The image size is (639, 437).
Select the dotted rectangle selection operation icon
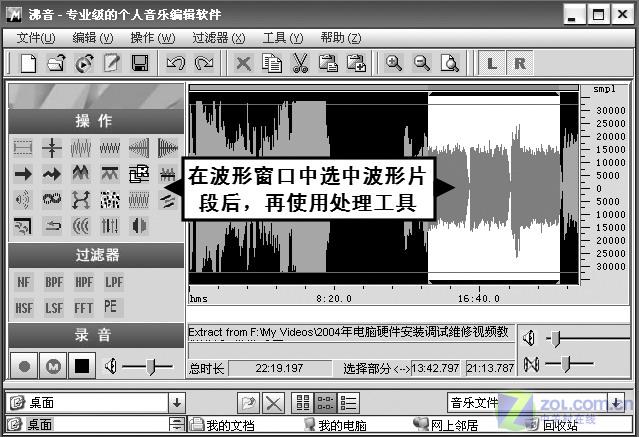pos(23,147)
